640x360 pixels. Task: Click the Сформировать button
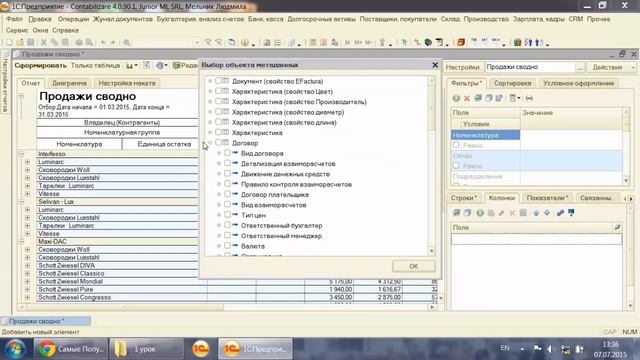click(40, 65)
